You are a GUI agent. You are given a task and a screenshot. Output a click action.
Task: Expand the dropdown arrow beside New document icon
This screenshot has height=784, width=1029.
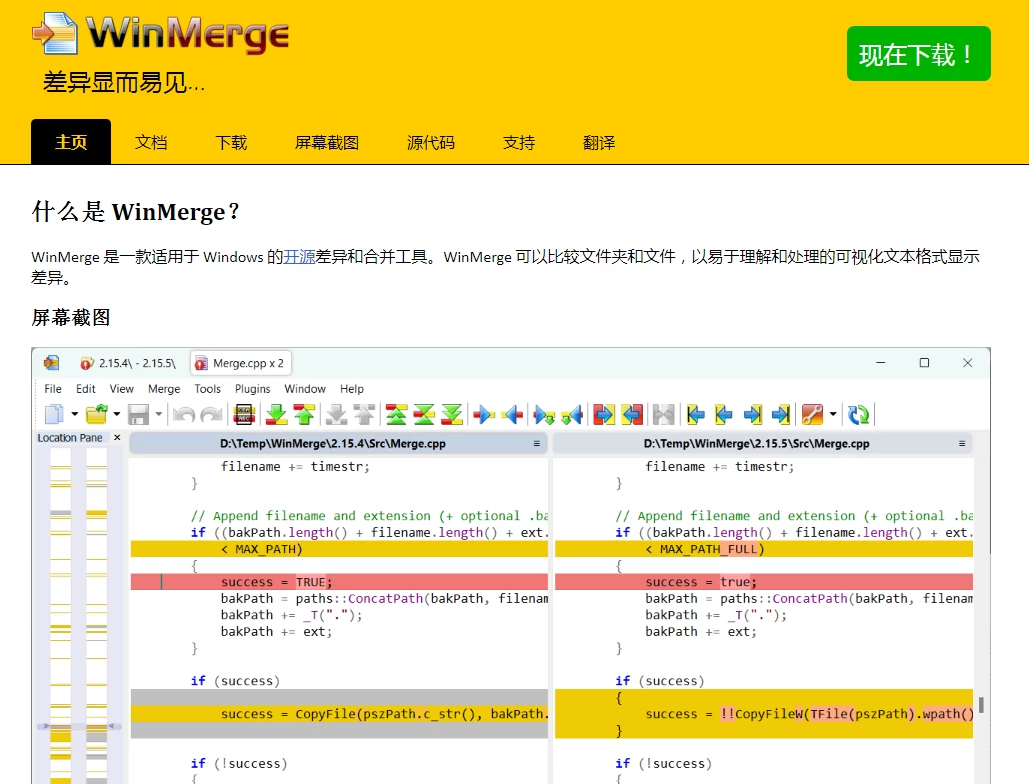74,414
